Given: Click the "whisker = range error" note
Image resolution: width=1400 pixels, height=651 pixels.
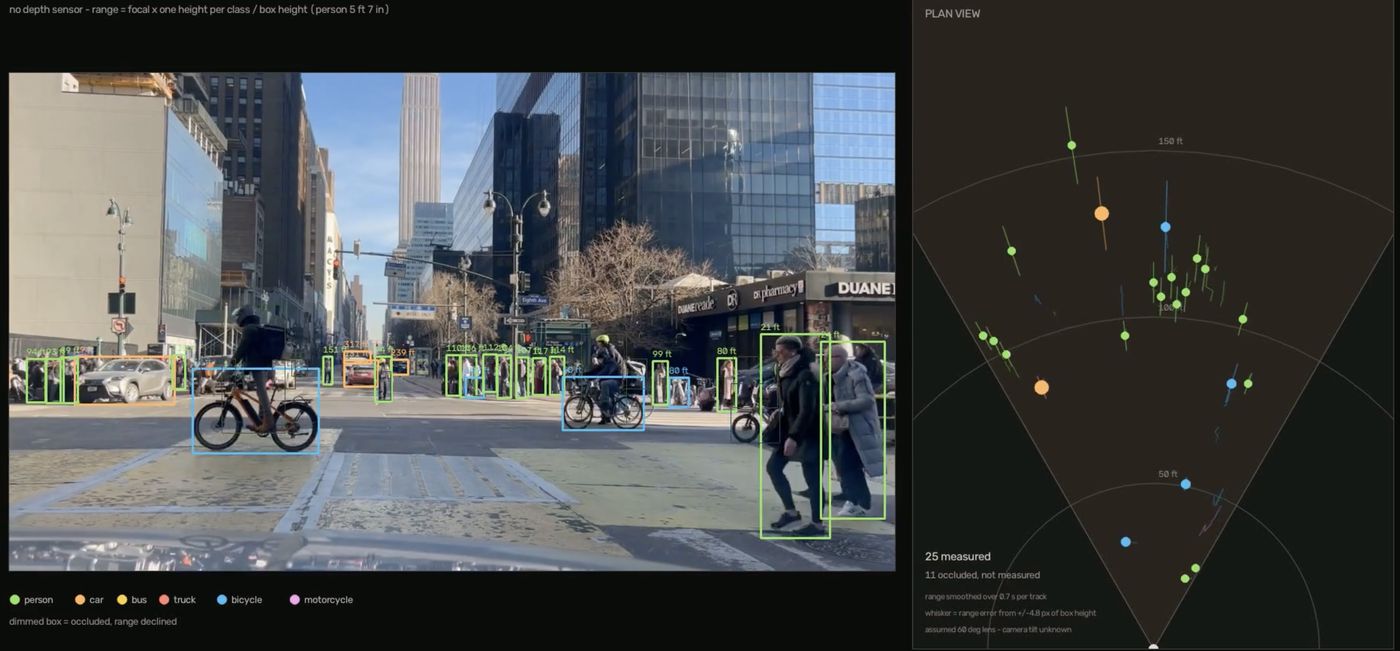Looking at the screenshot, I should [1010, 613].
